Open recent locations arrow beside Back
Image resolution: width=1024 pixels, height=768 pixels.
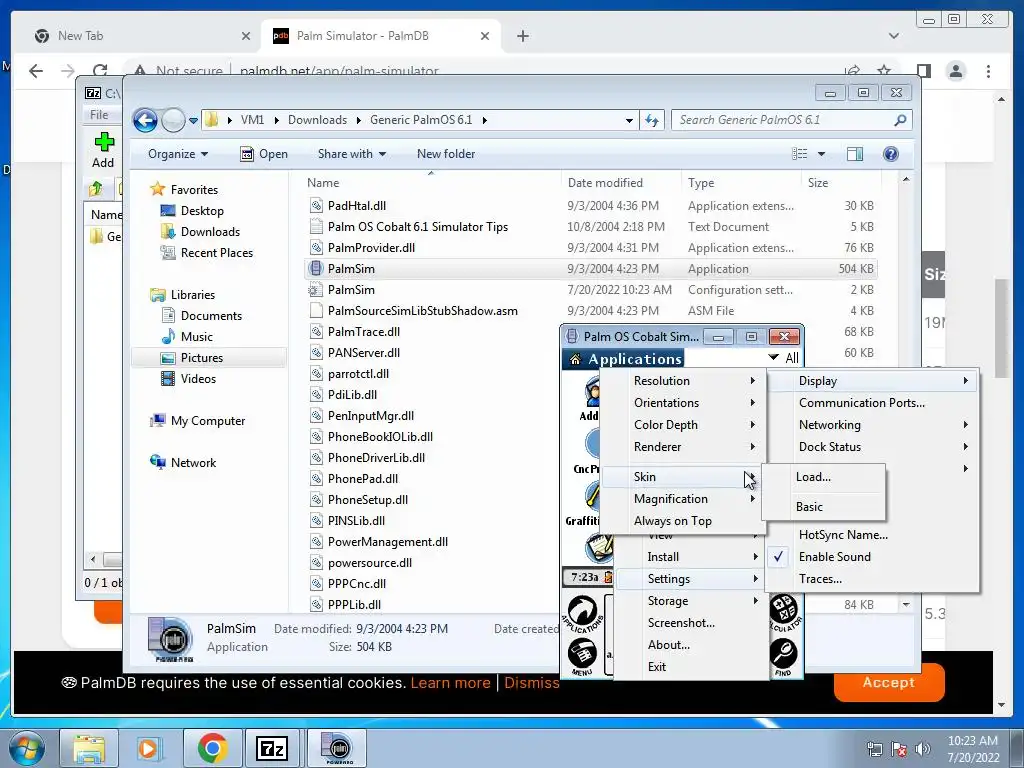coord(193,121)
